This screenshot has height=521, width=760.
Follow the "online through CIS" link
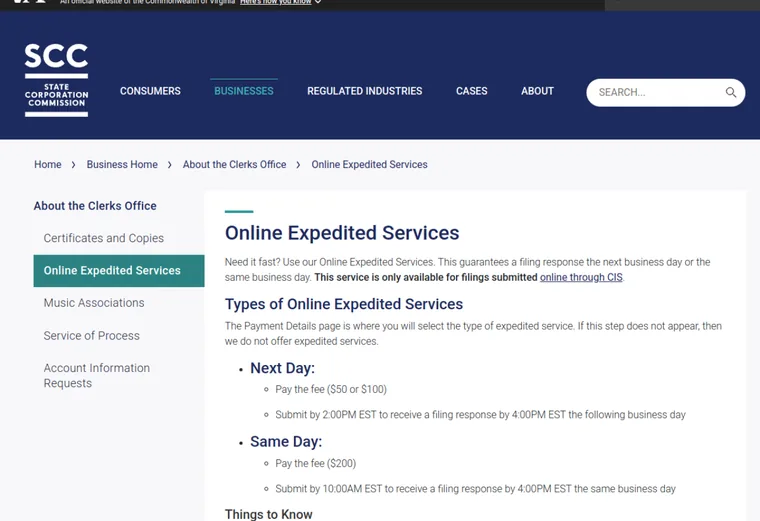pyautogui.click(x=581, y=277)
